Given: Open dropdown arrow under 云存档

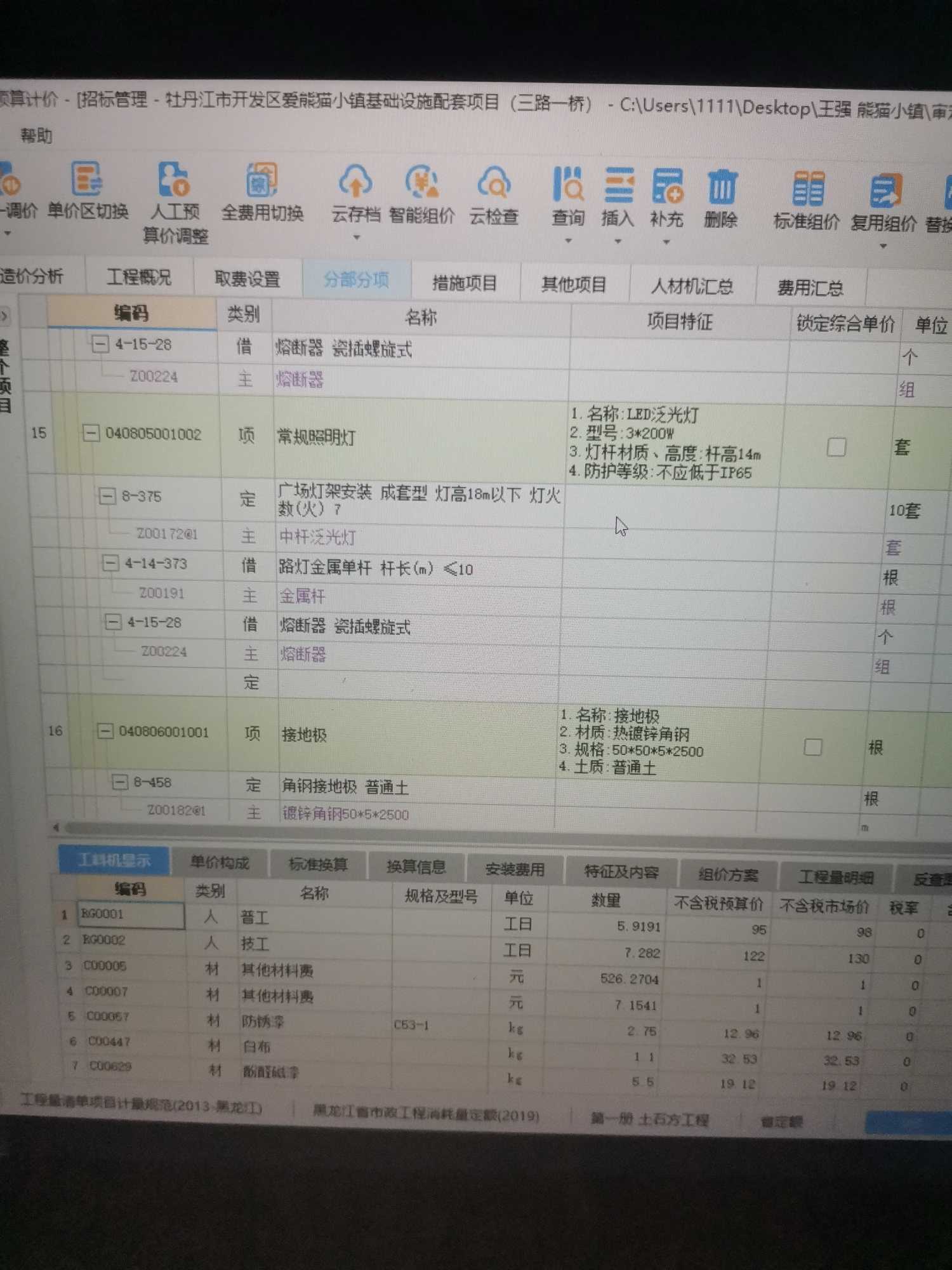Looking at the screenshot, I should (357, 237).
